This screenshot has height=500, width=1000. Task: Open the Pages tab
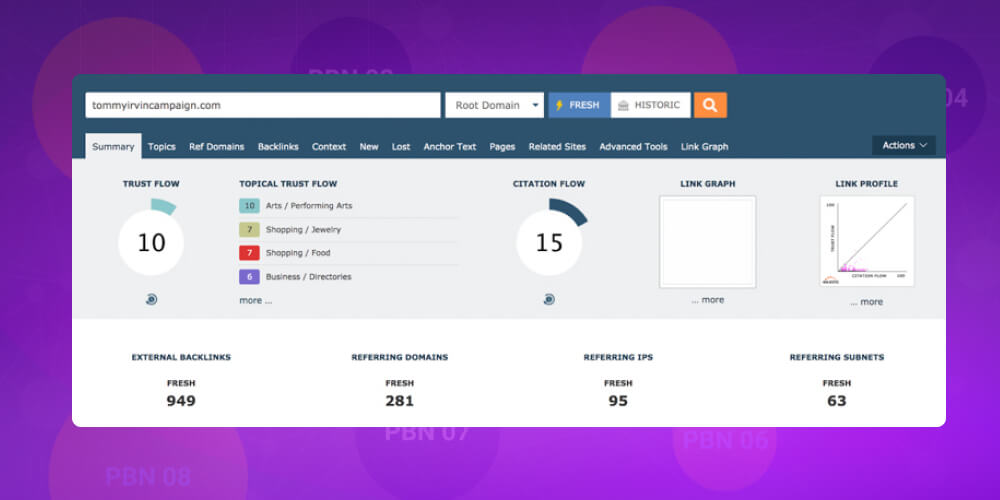(502, 147)
